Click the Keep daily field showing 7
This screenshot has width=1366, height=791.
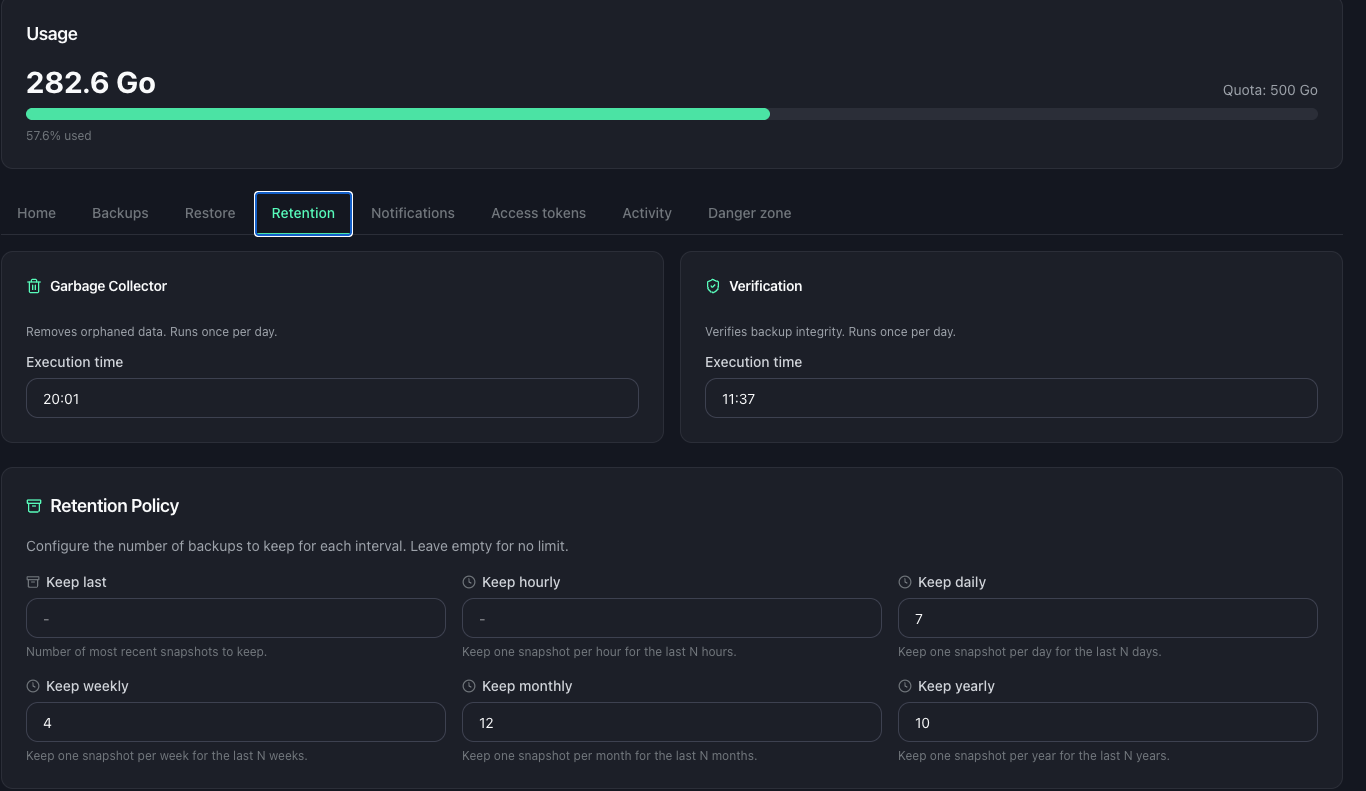click(1108, 618)
